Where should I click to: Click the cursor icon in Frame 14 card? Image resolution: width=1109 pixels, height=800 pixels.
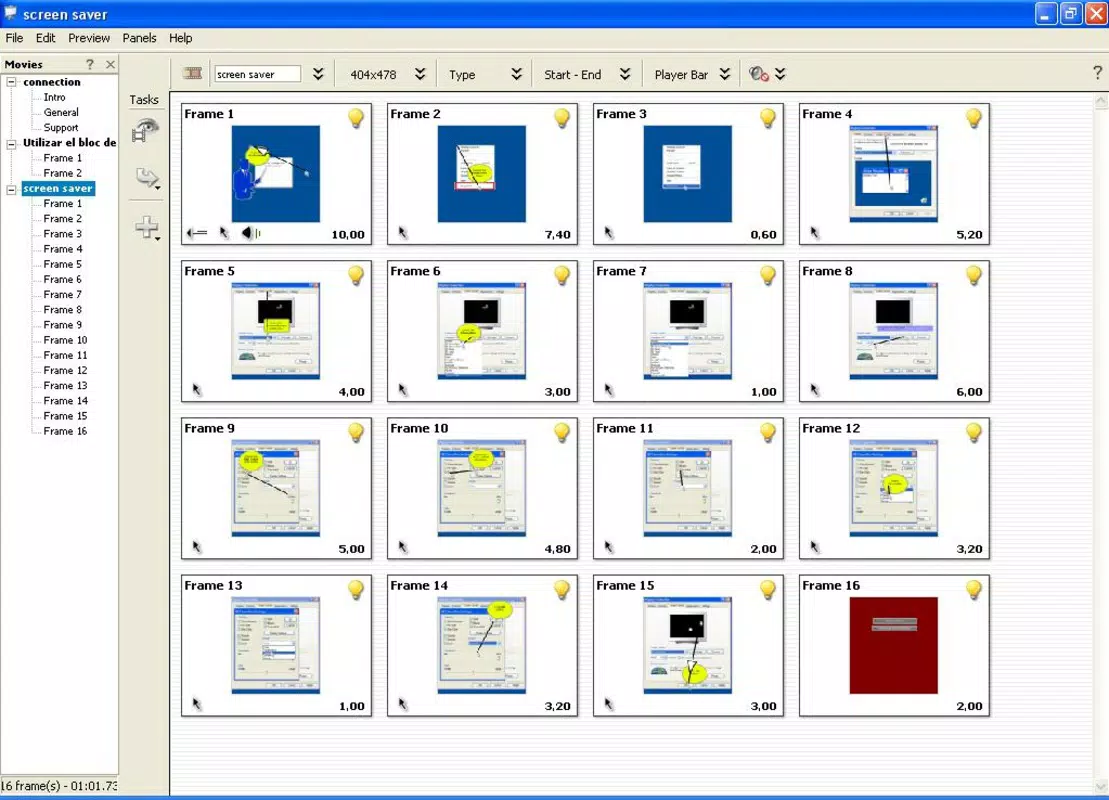(403, 704)
